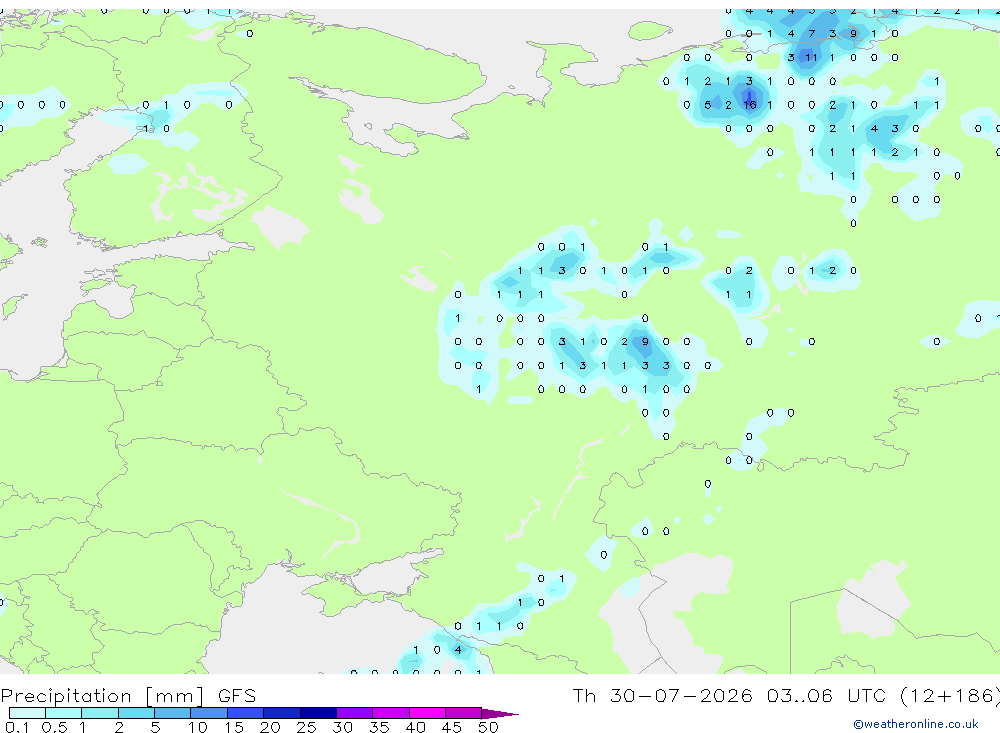This screenshot has height=733, width=1000.
Task: Click the '7' precipitation value near the top
Action: pyautogui.click(x=811, y=34)
